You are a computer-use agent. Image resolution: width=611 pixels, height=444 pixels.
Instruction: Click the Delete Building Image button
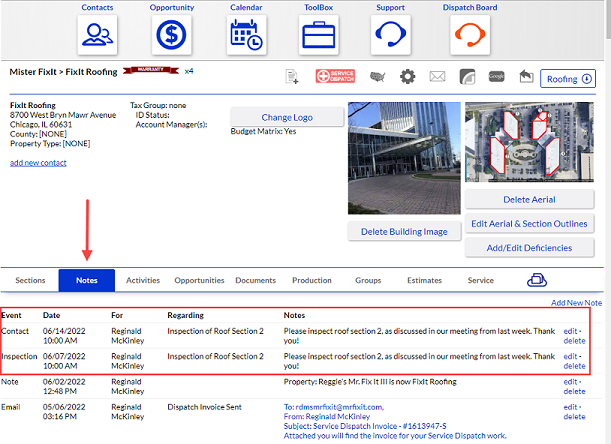404,232
